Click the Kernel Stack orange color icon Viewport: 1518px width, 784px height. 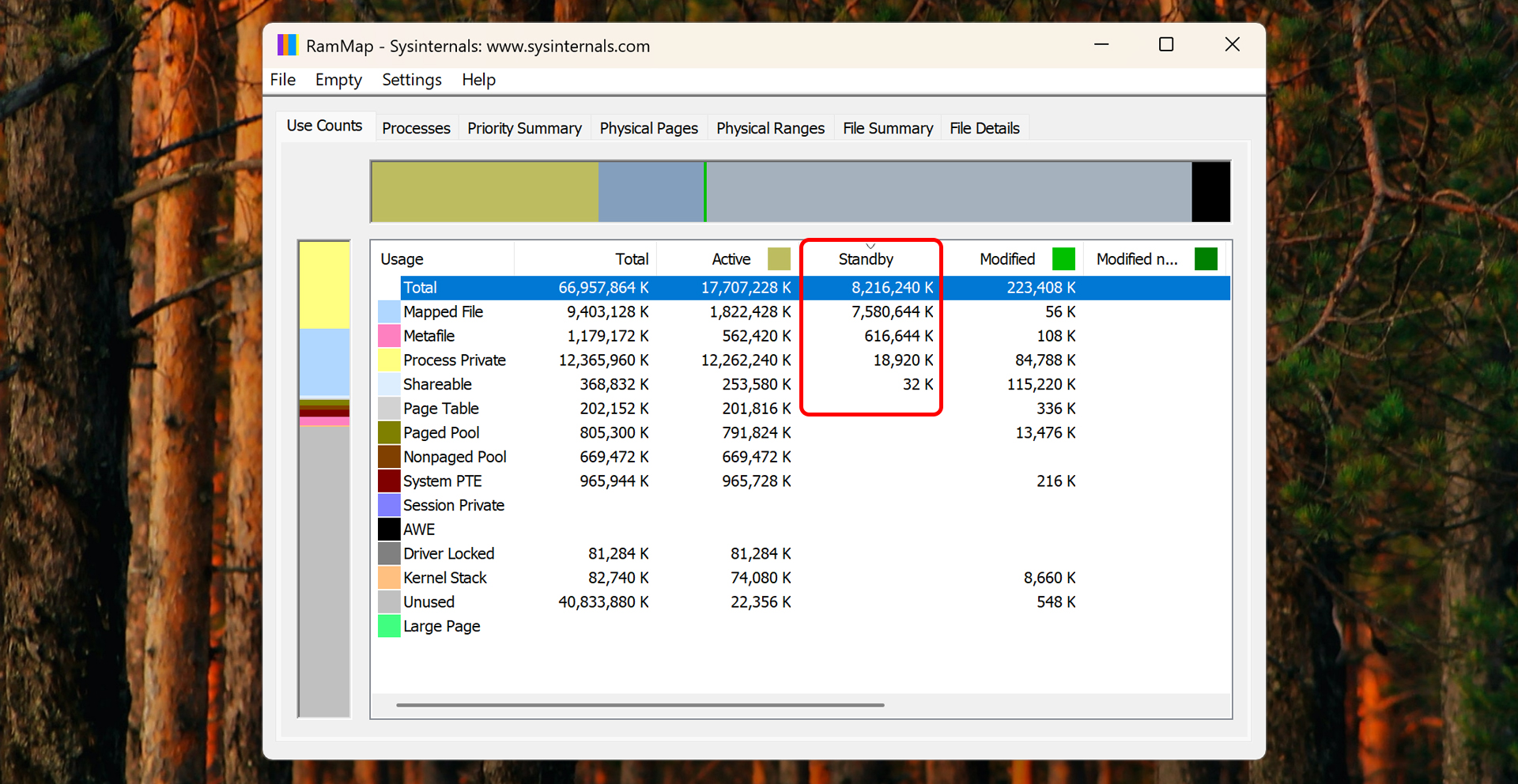(x=389, y=578)
